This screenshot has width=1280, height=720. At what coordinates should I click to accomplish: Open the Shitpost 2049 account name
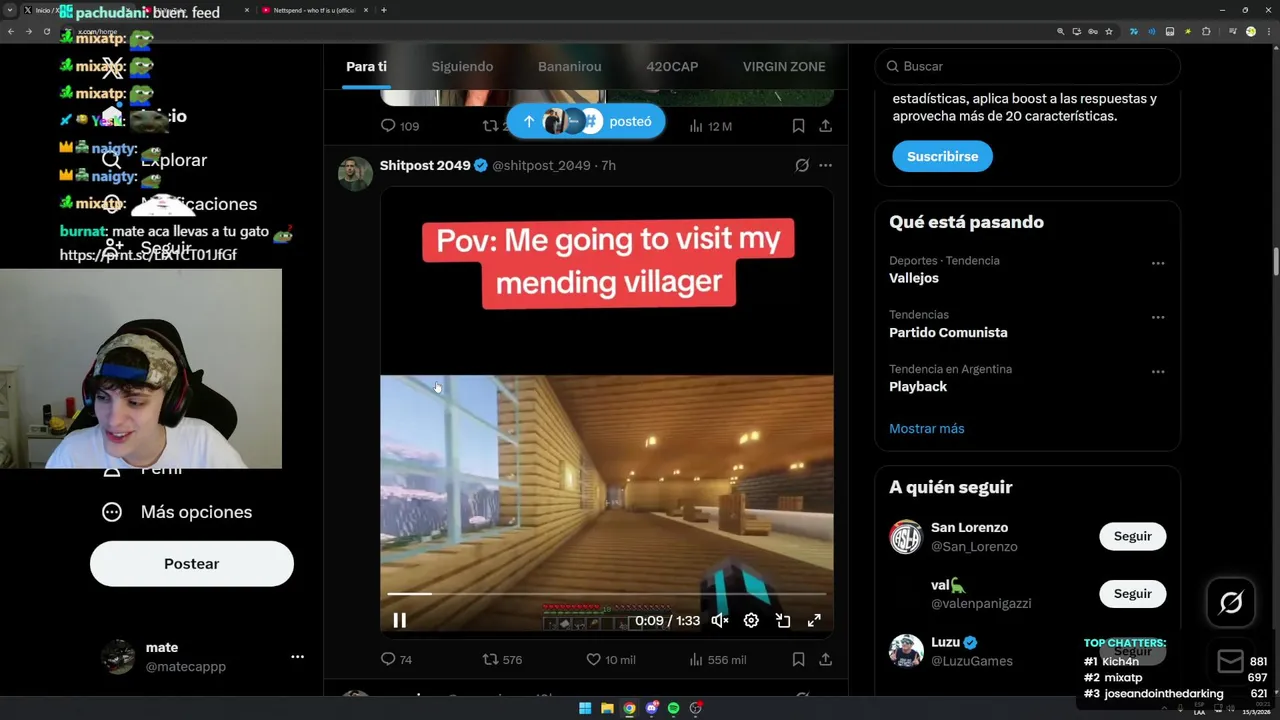click(425, 165)
